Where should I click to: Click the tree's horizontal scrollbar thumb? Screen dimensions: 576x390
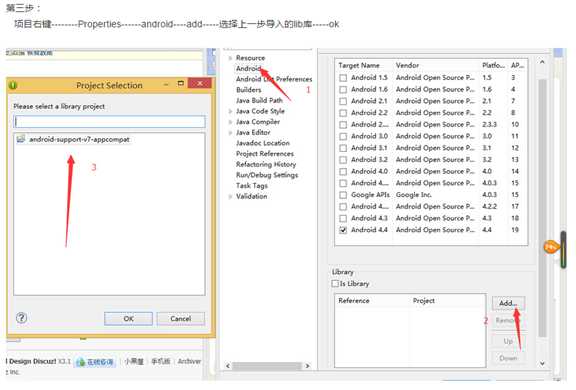click(267, 366)
